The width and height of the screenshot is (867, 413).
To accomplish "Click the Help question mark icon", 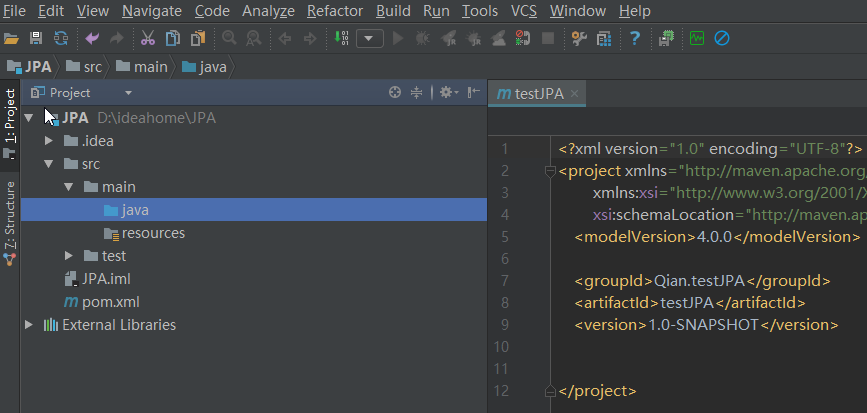I will point(634,39).
